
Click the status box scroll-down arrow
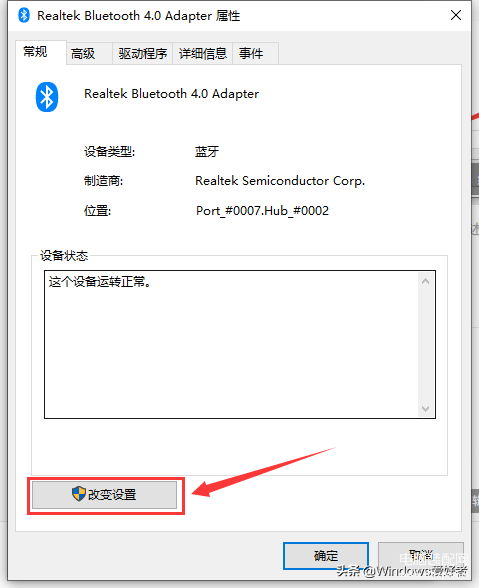click(425, 408)
